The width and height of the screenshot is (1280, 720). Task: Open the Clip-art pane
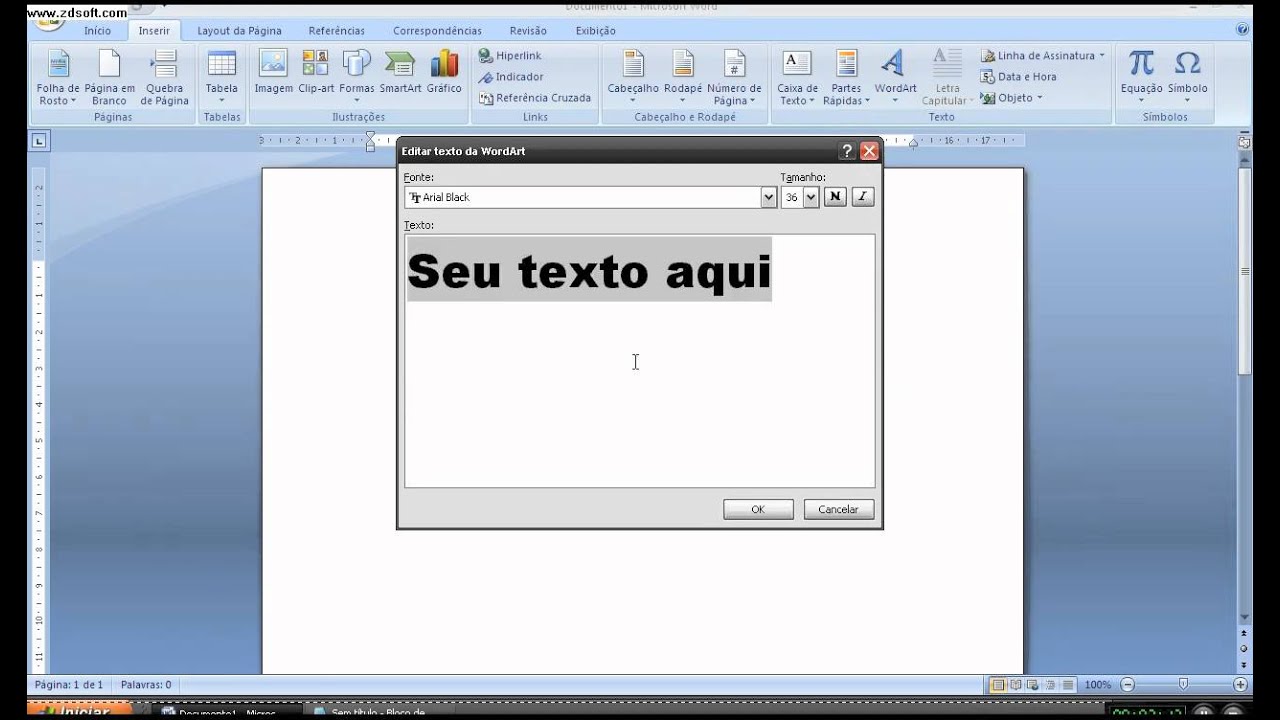316,72
